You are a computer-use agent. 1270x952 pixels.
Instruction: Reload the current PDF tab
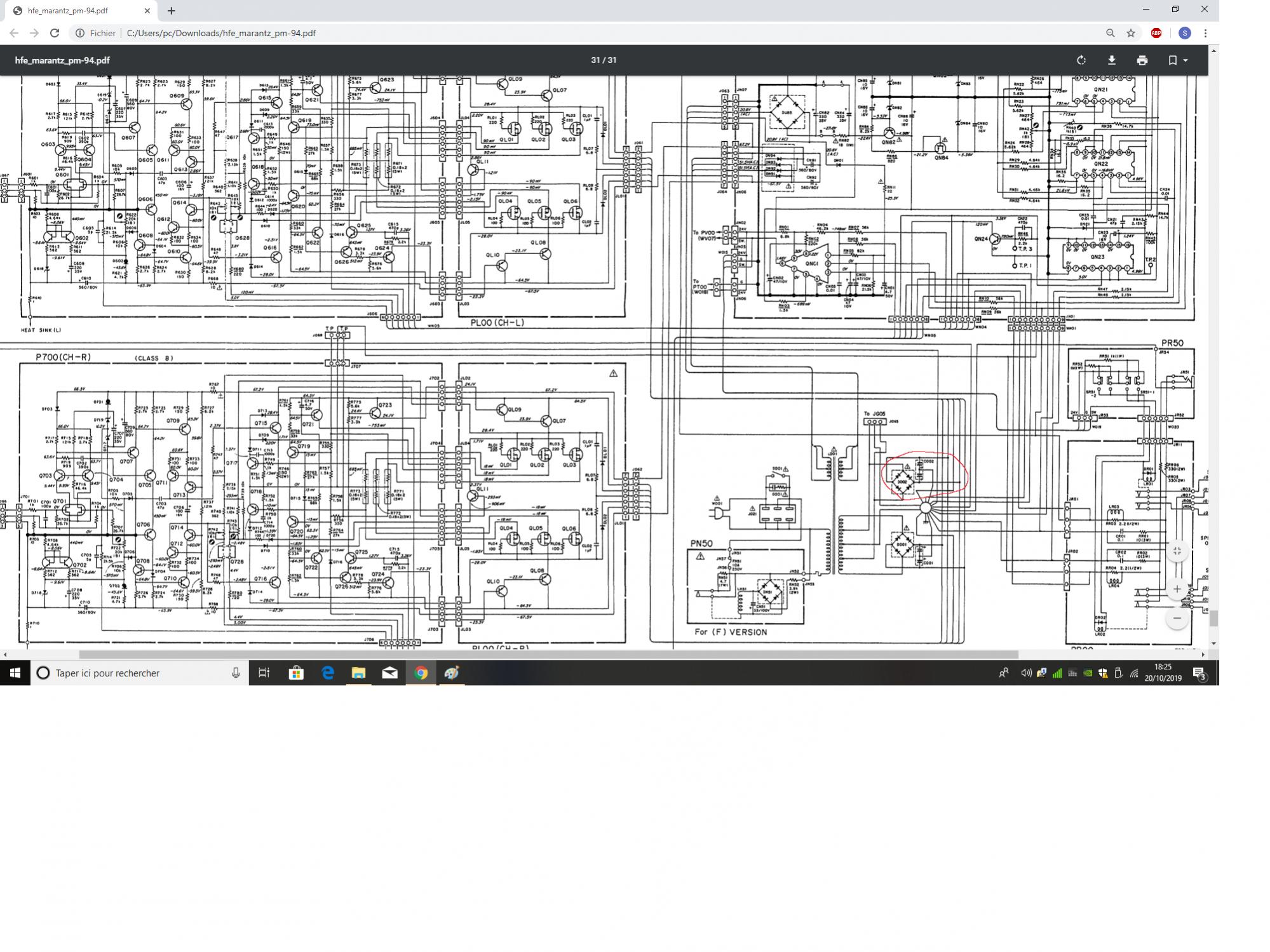point(55,33)
